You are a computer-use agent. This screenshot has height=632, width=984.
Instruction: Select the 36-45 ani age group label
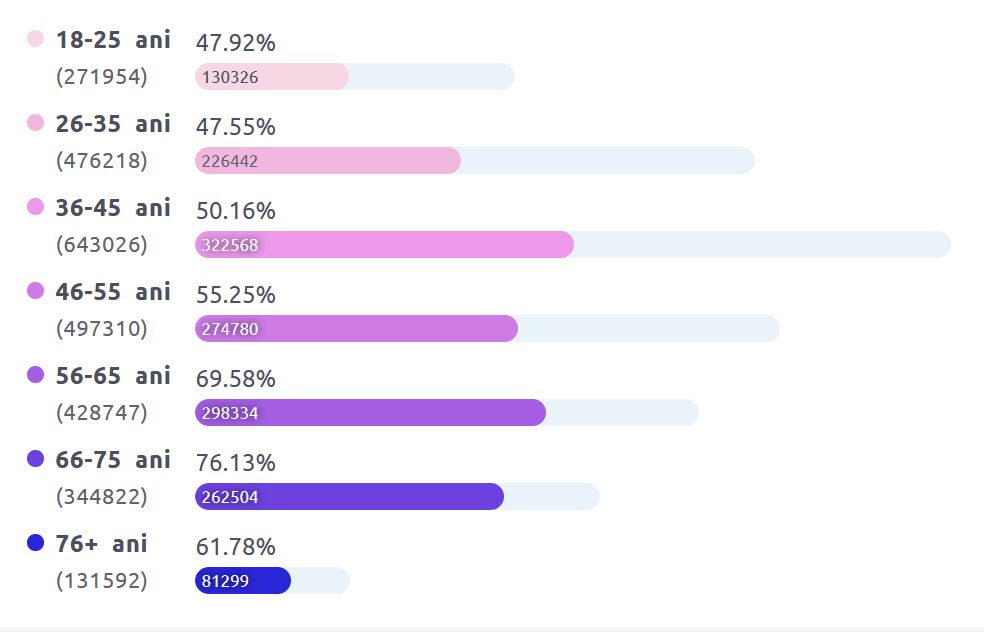pos(113,208)
